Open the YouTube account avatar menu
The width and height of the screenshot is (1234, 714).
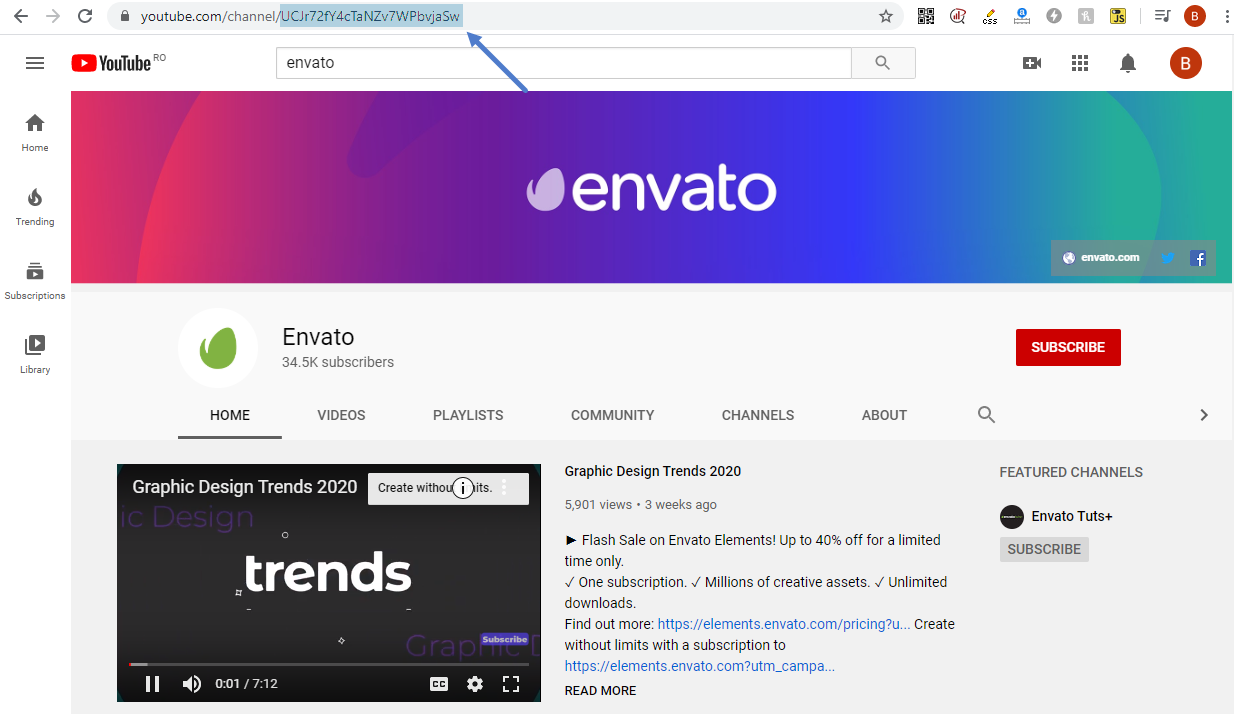coord(1186,63)
